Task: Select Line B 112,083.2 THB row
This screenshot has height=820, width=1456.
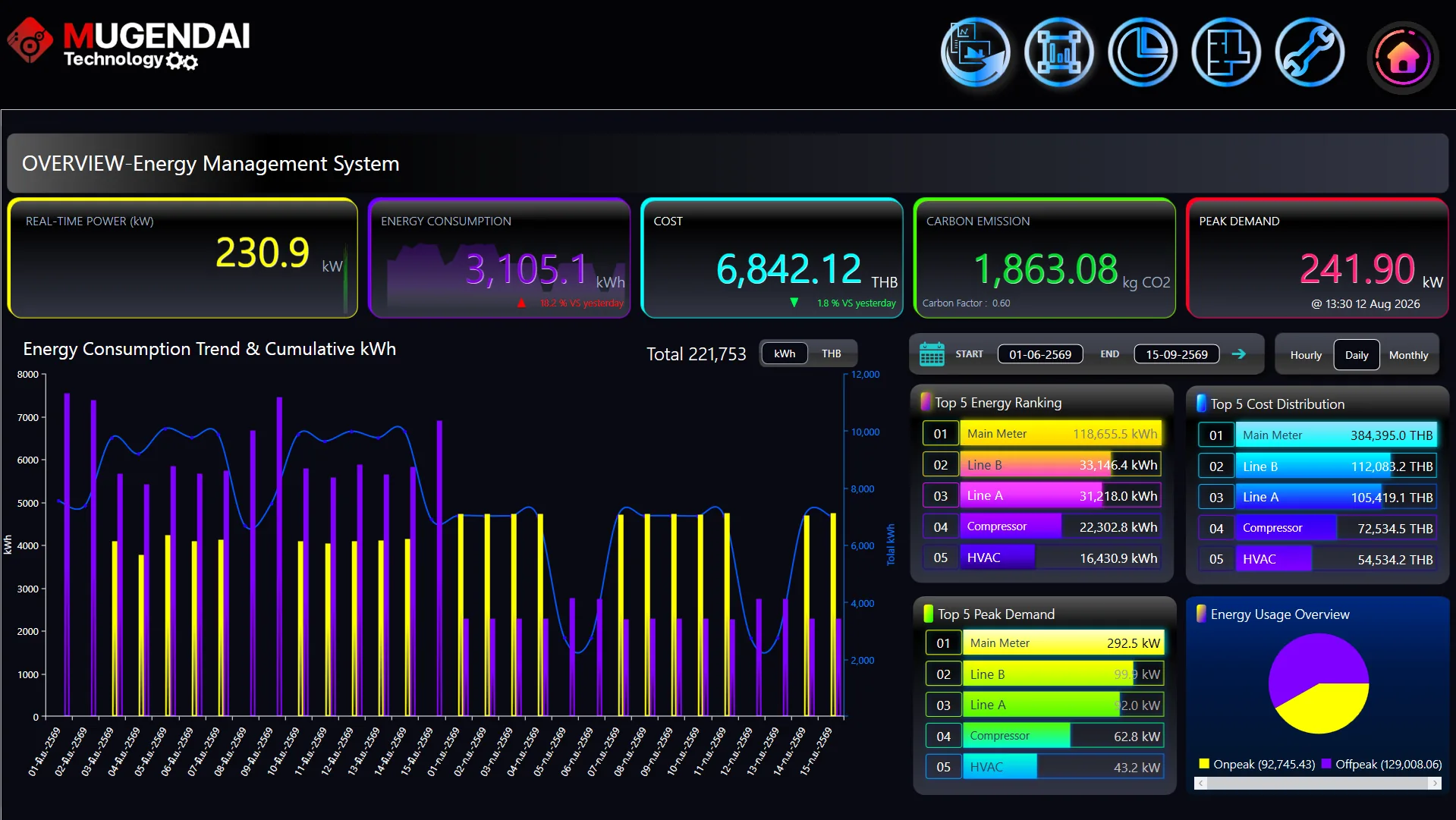Action: (1317, 467)
